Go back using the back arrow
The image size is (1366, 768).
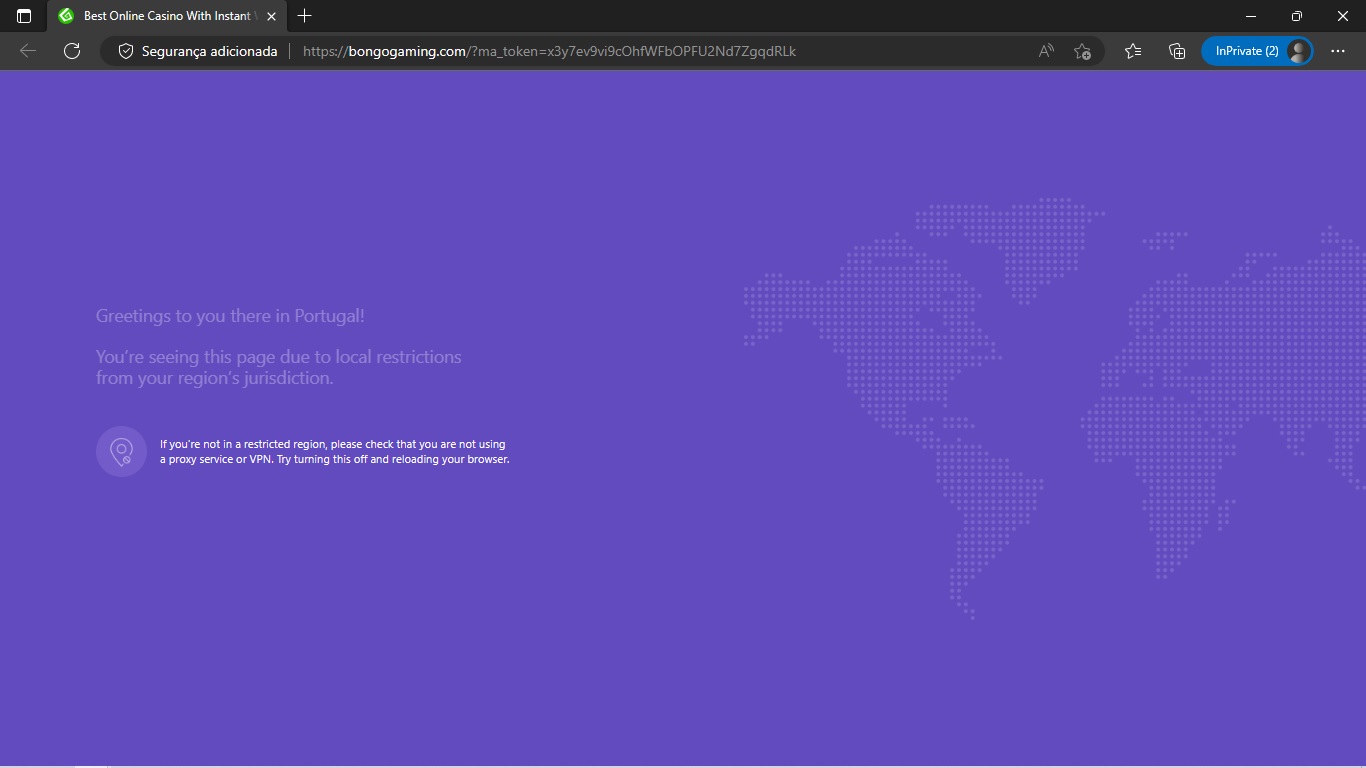28,51
